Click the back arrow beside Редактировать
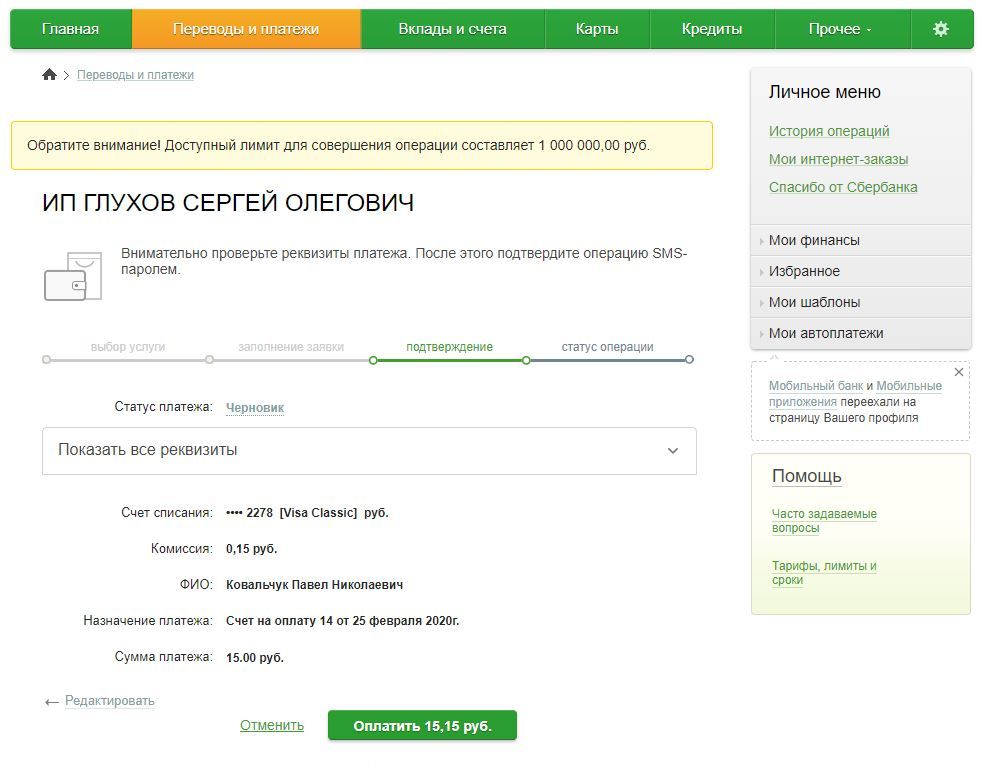The image size is (990, 776). [x=52, y=702]
